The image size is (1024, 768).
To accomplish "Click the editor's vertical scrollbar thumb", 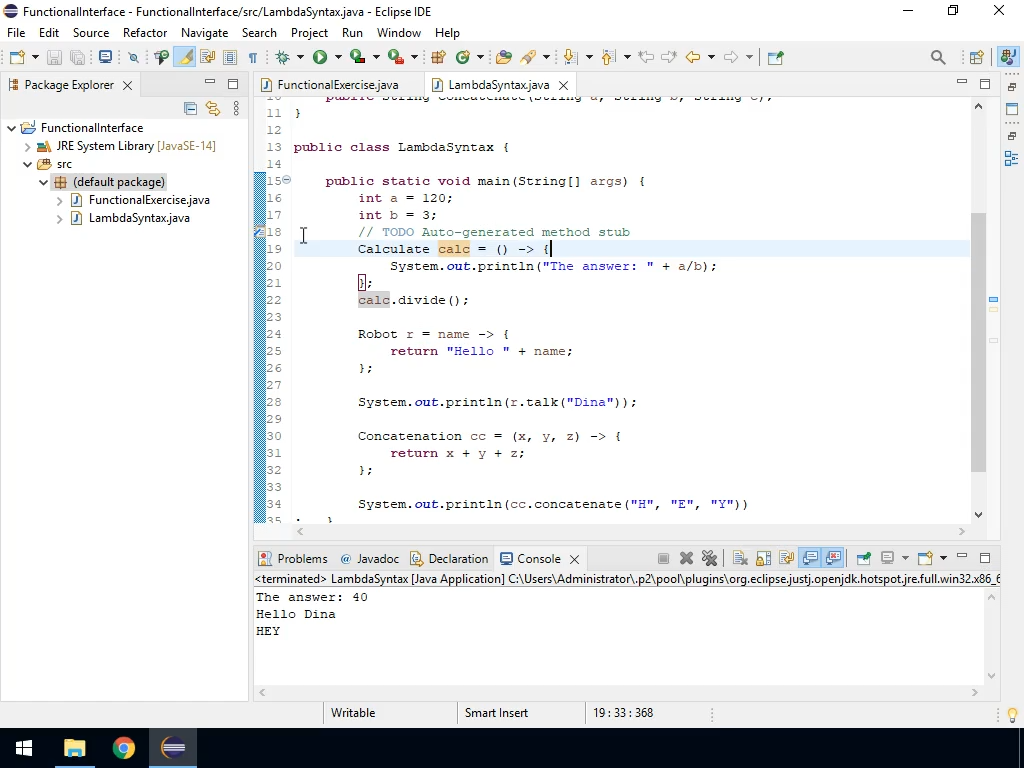I will click(x=978, y=340).
